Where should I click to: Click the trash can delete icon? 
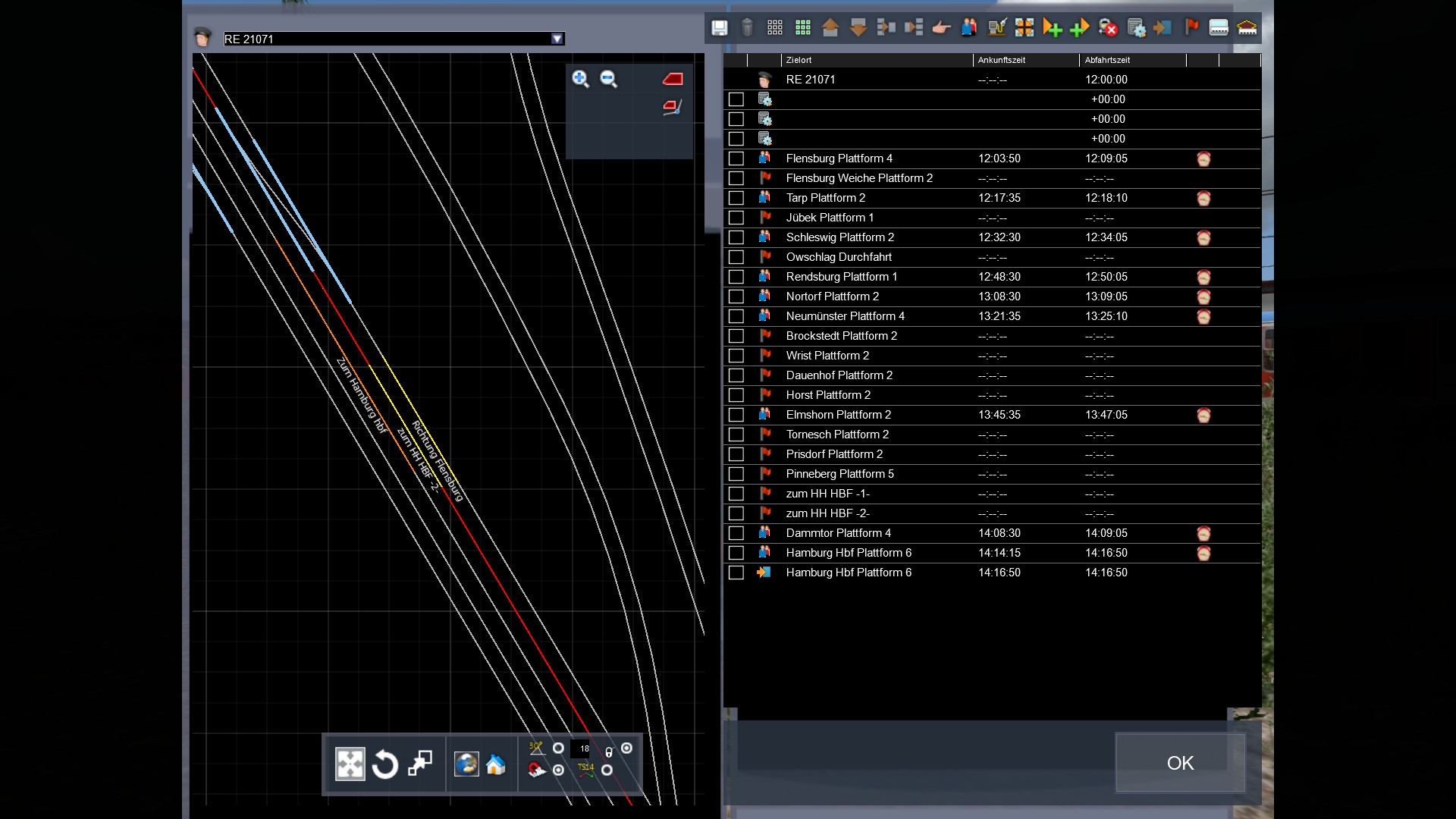[747, 28]
